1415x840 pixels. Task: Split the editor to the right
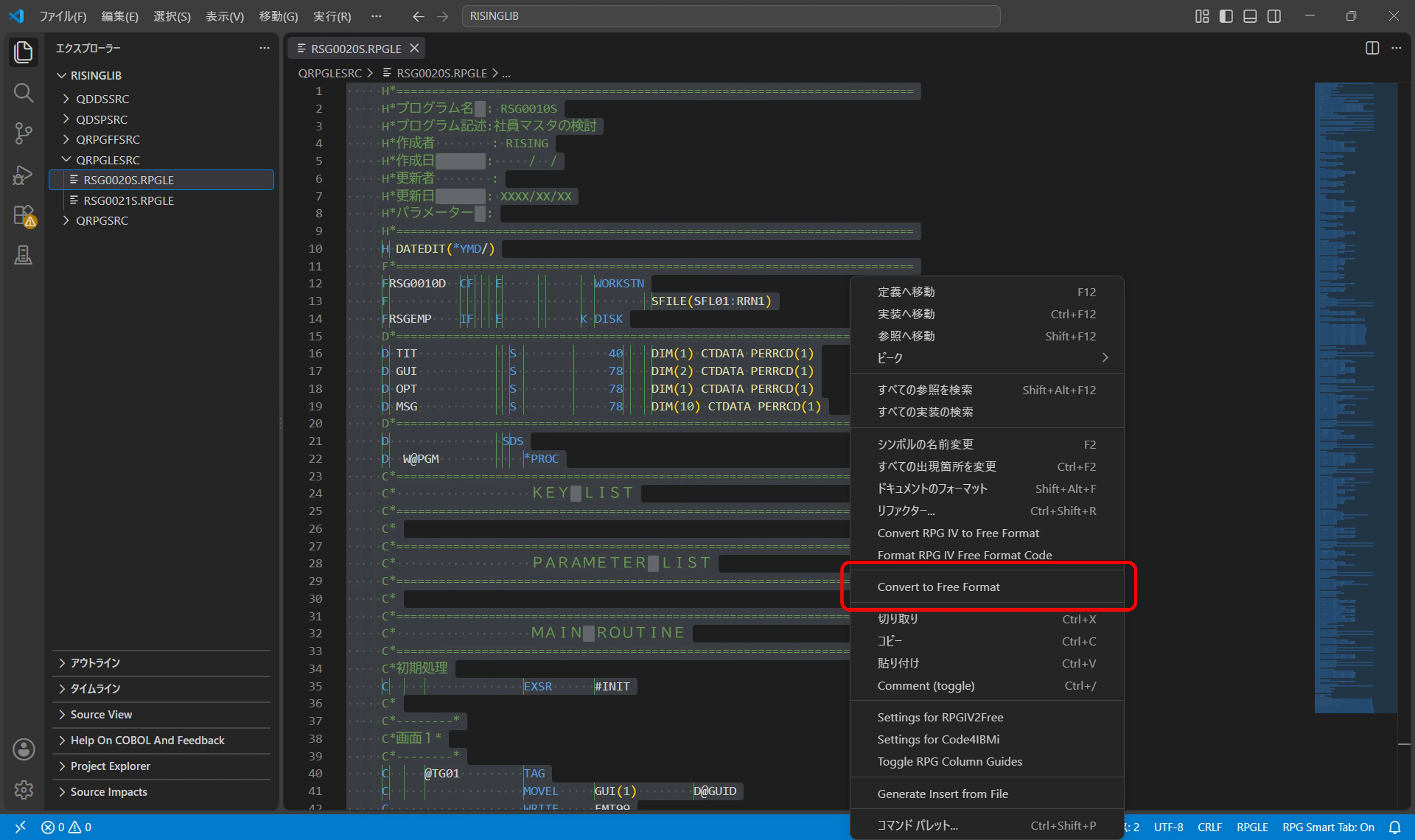coord(1372,48)
